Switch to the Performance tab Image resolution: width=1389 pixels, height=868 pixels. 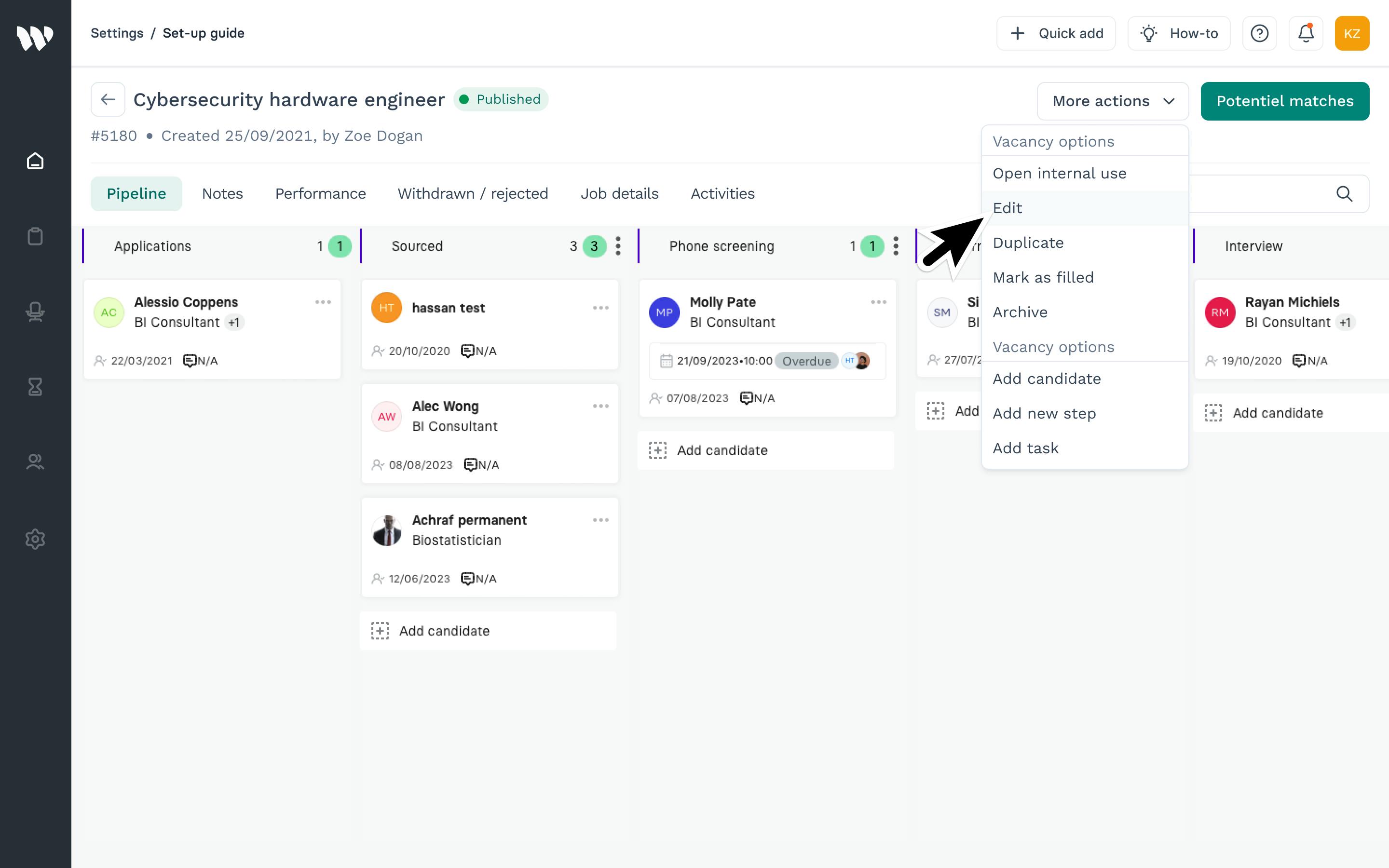point(320,193)
